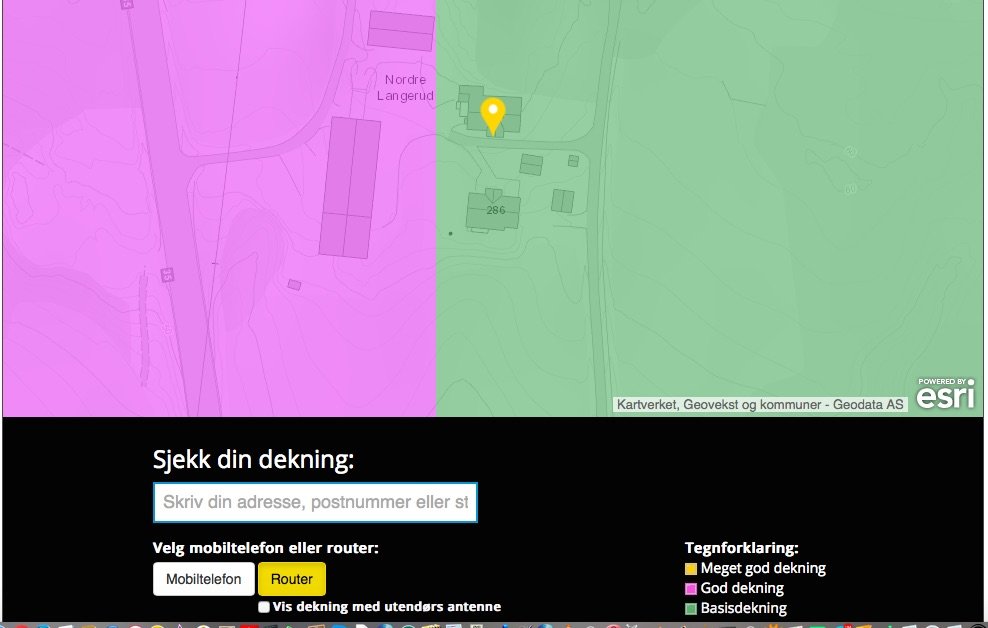Click the road 35 shield on map
The image size is (988, 628).
[166, 275]
